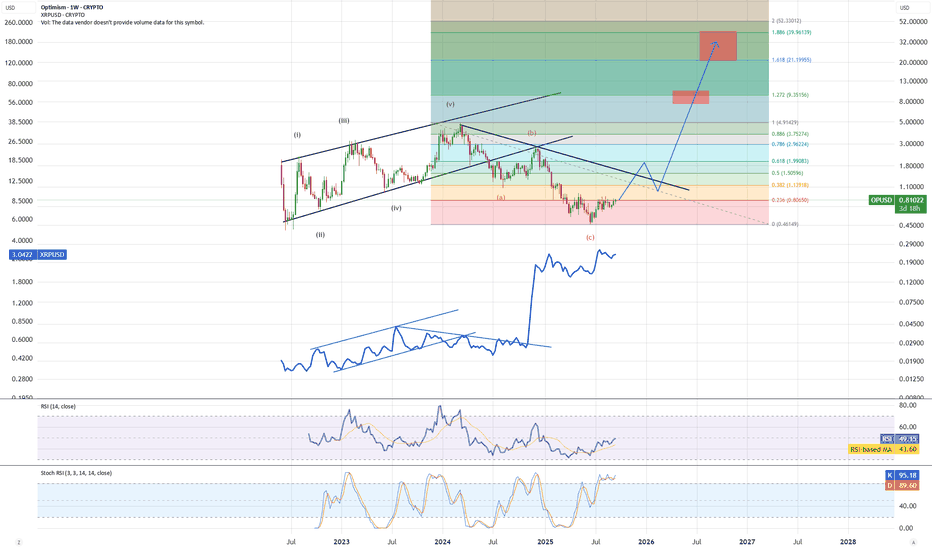
Task: Click the blue XRPUSD price tag on left axis
Action: [x=22, y=255]
